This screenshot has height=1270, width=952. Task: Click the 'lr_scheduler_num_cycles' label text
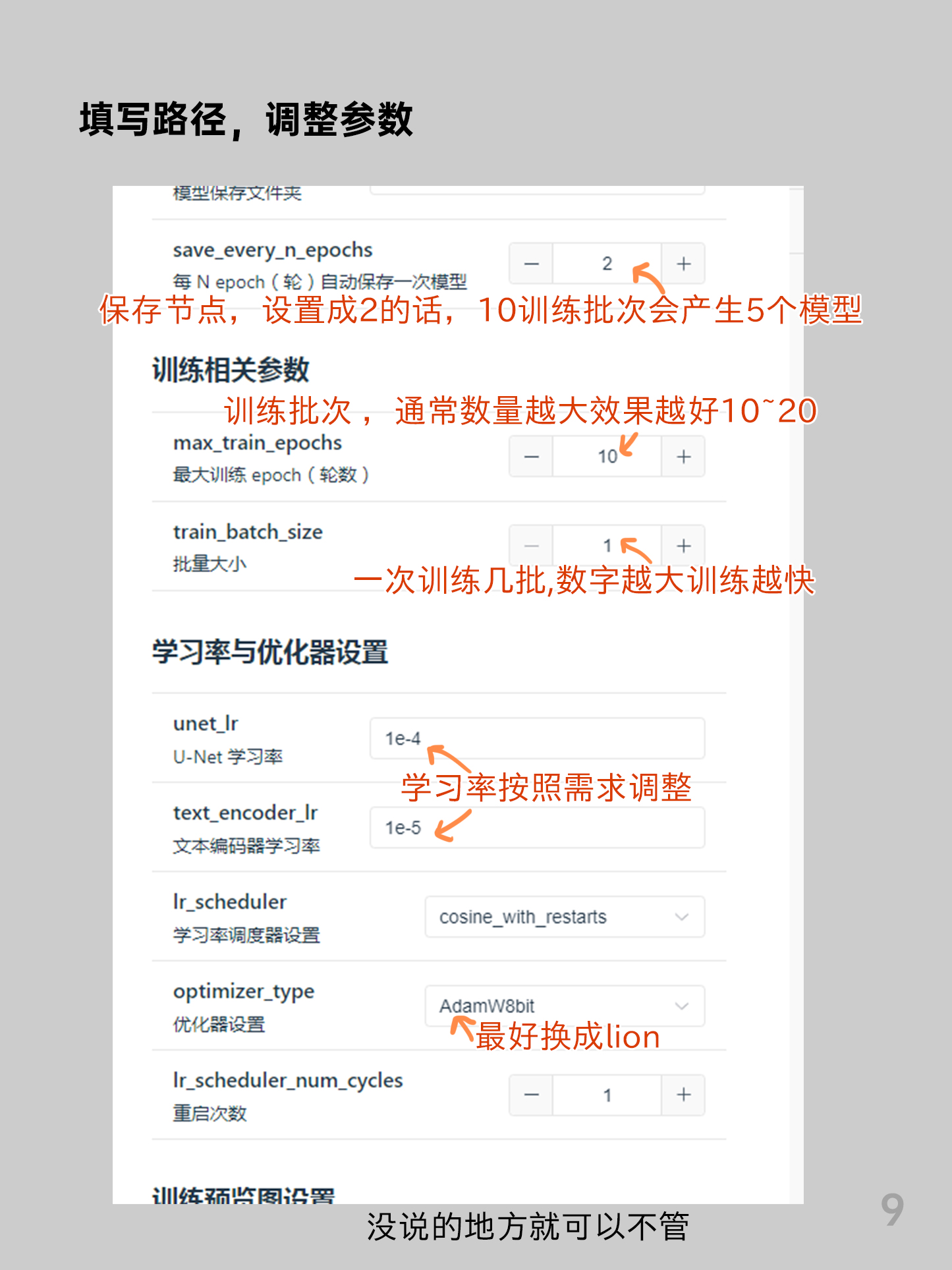[288, 1081]
